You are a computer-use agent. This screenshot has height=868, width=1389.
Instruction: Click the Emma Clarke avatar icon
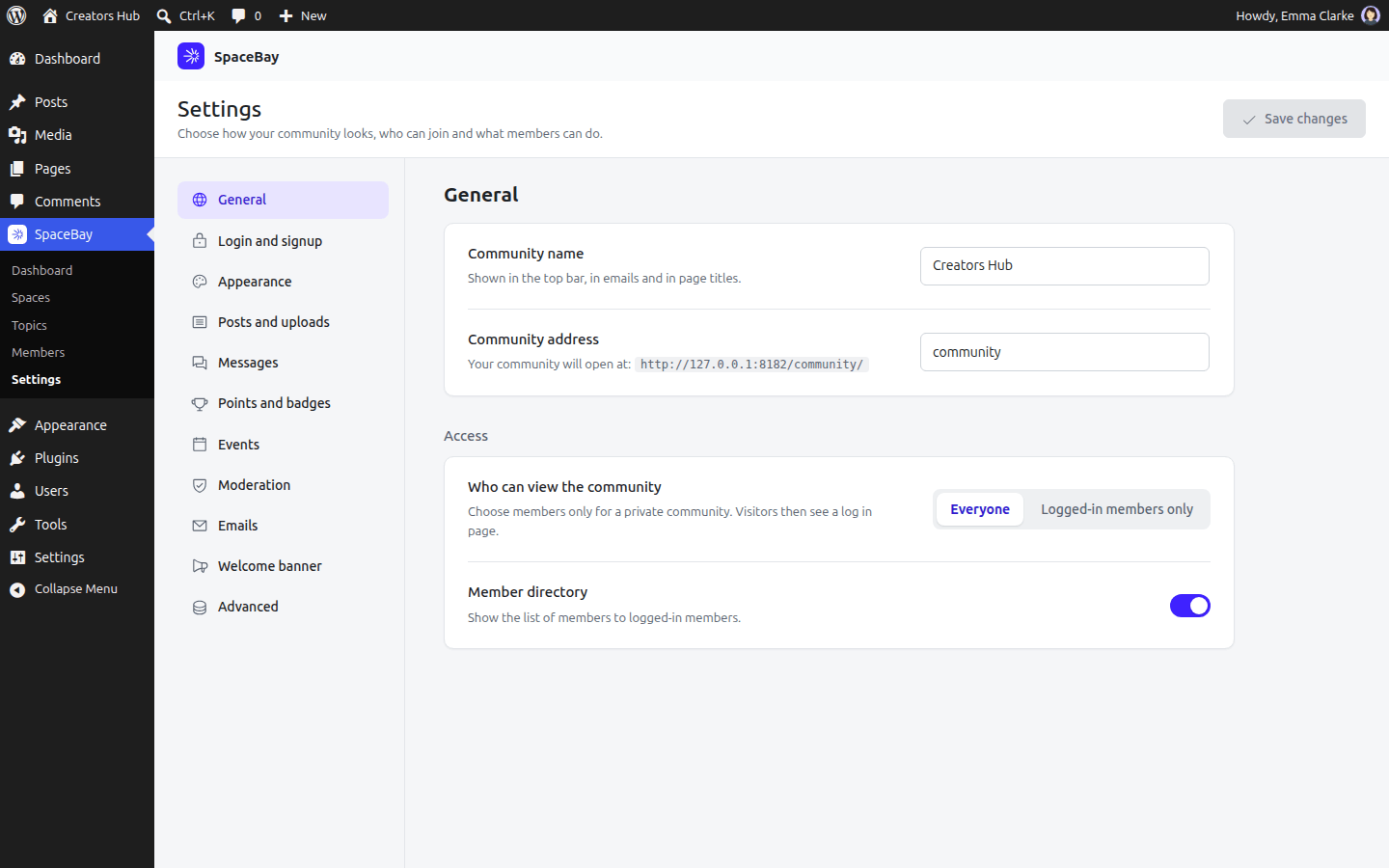click(x=1370, y=15)
